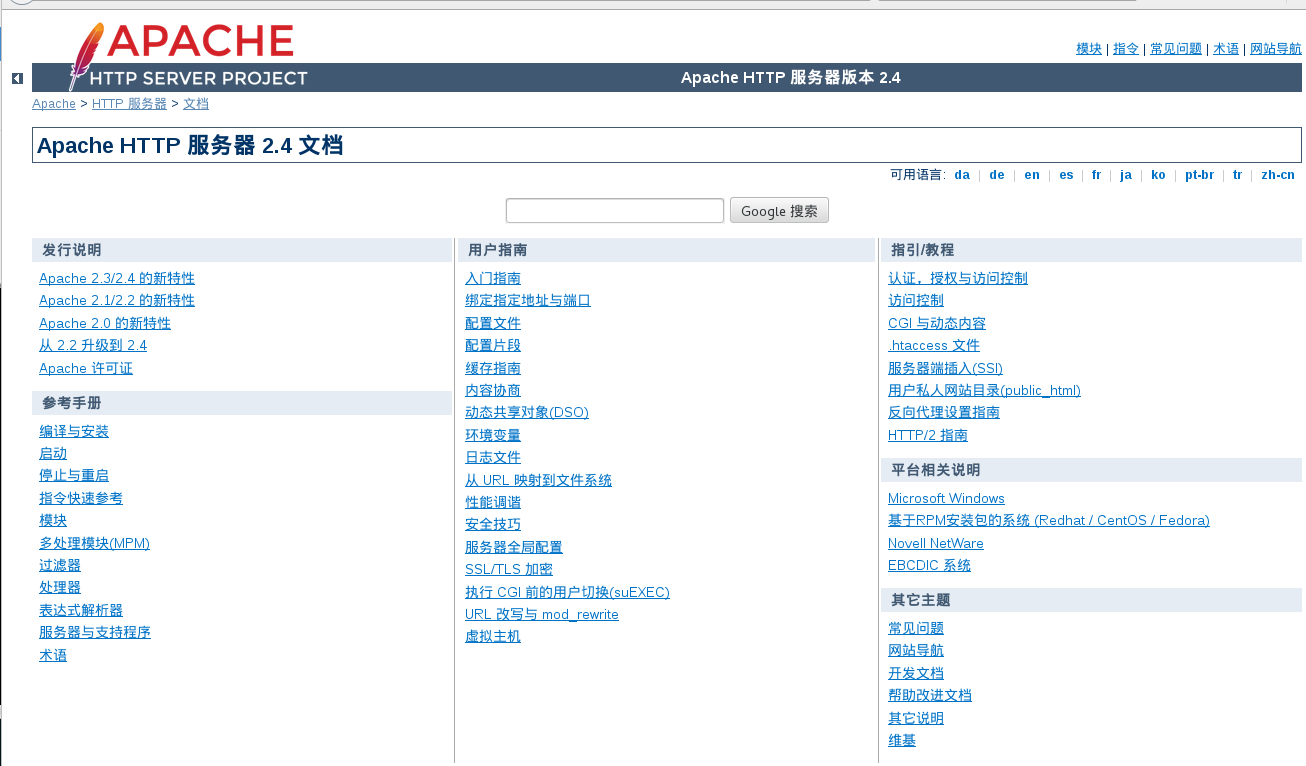Image resolution: width=1306 pixels, height=766 pixels.
Task: Open 认证，授权与访问控制 link
Action: pos(958,278)
